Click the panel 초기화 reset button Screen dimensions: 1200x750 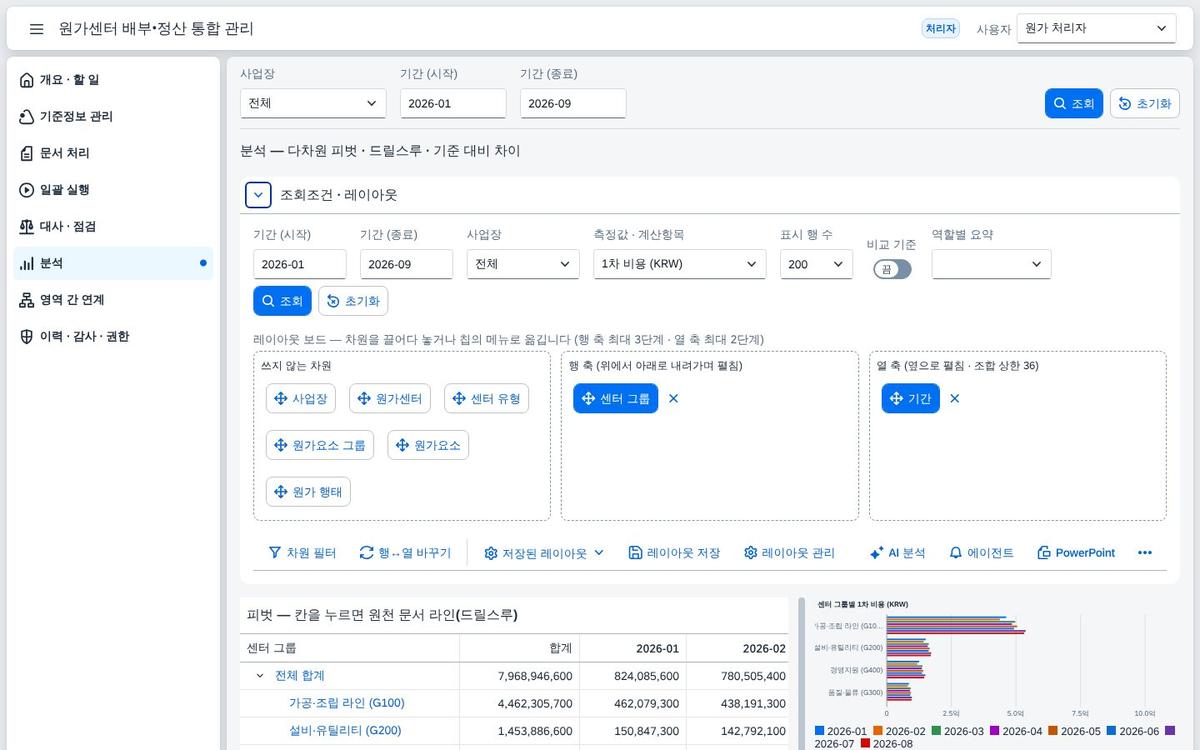(x=353, y=301)
